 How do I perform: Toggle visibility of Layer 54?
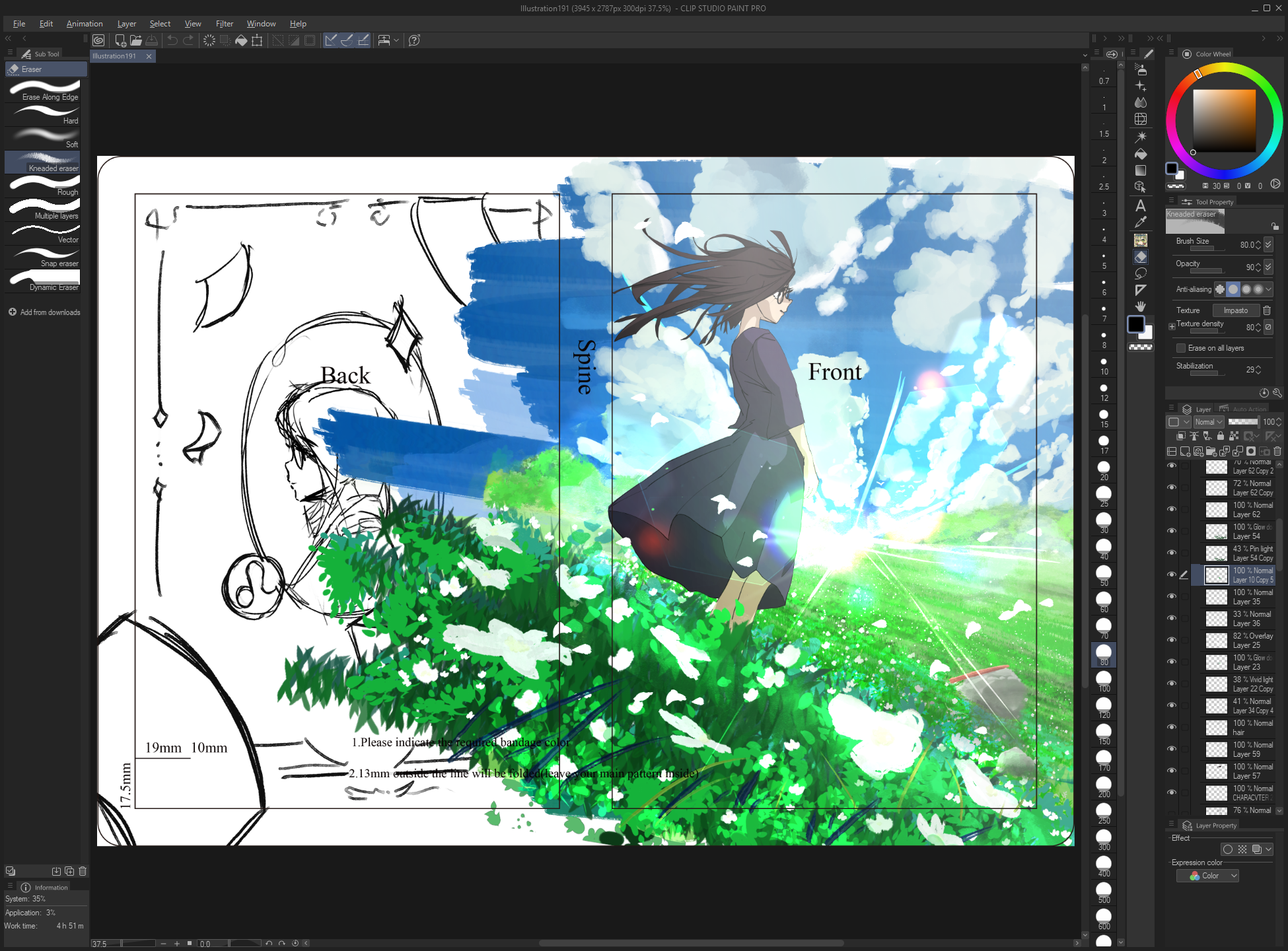(x=1172, y=531)
